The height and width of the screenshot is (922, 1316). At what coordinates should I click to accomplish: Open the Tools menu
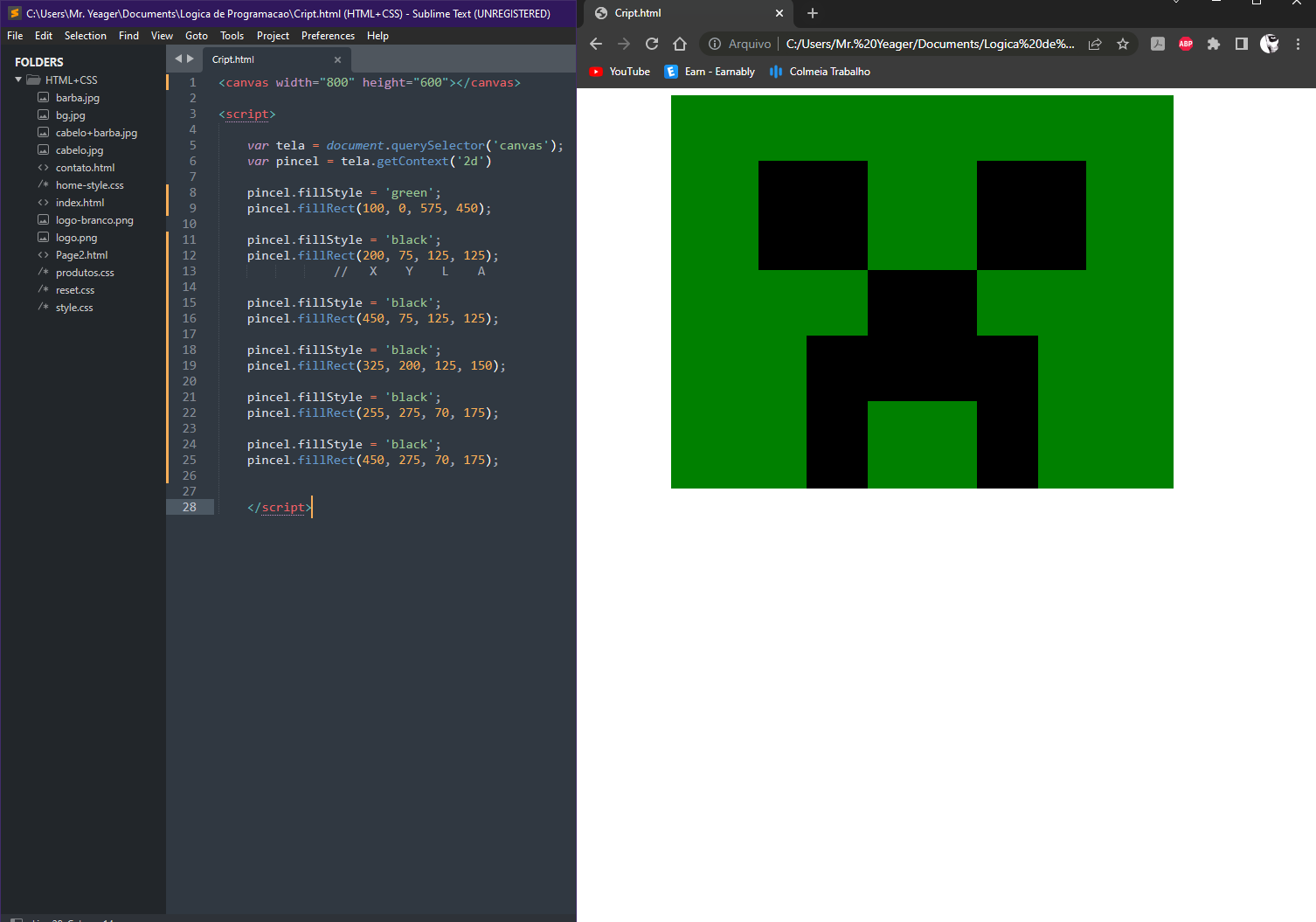232,36
